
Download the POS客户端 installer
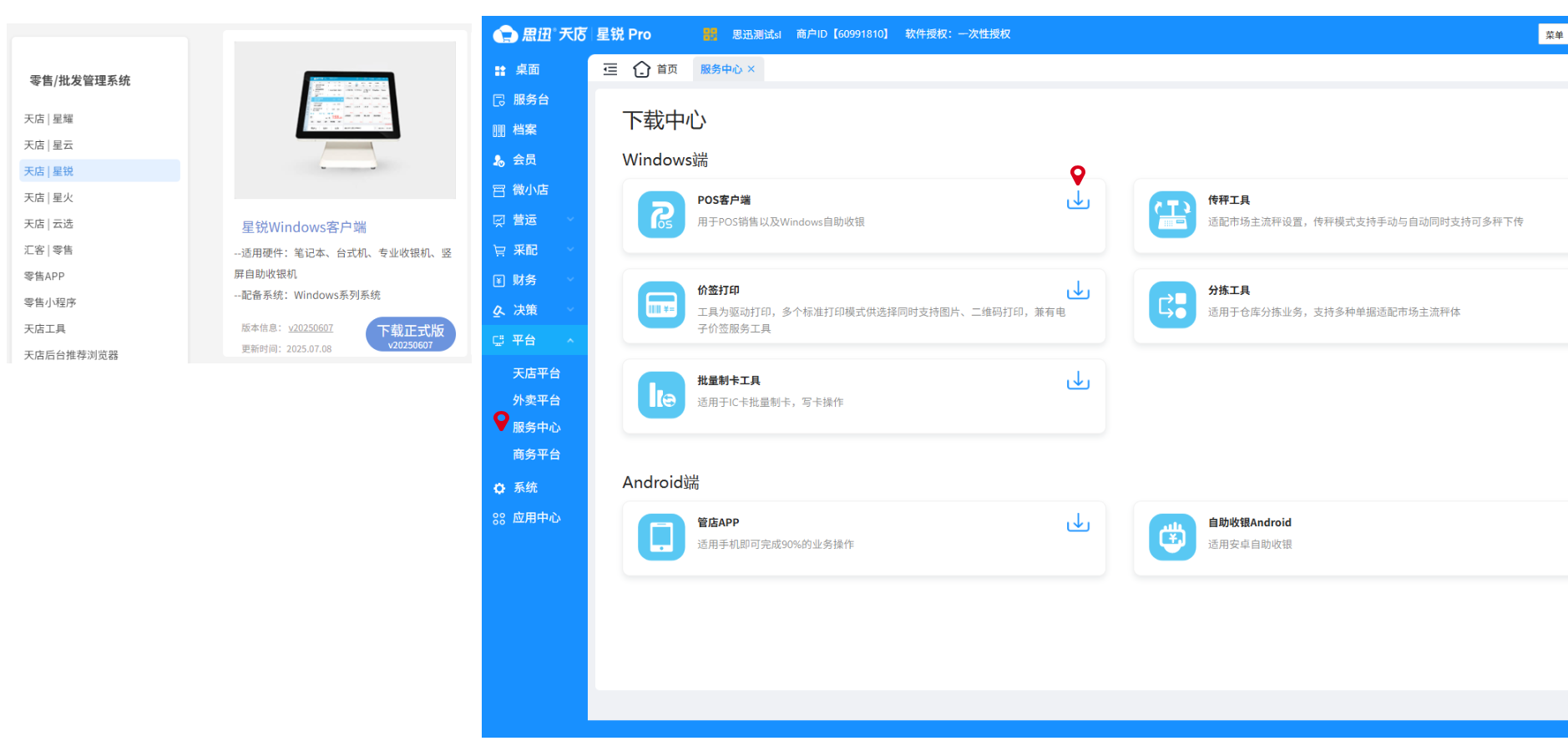coord(1078,200)
